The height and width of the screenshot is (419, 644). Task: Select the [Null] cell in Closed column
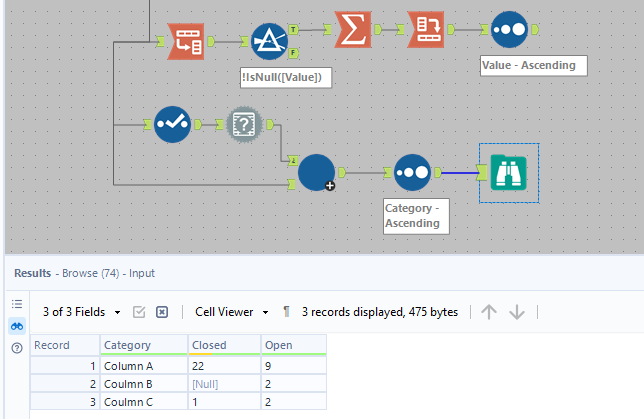[224, 384]
